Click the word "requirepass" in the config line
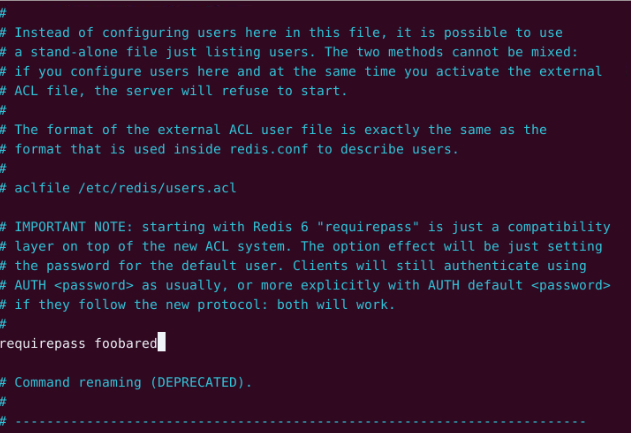This screenshot has height=433, width=631. click(x=42, y=343)
